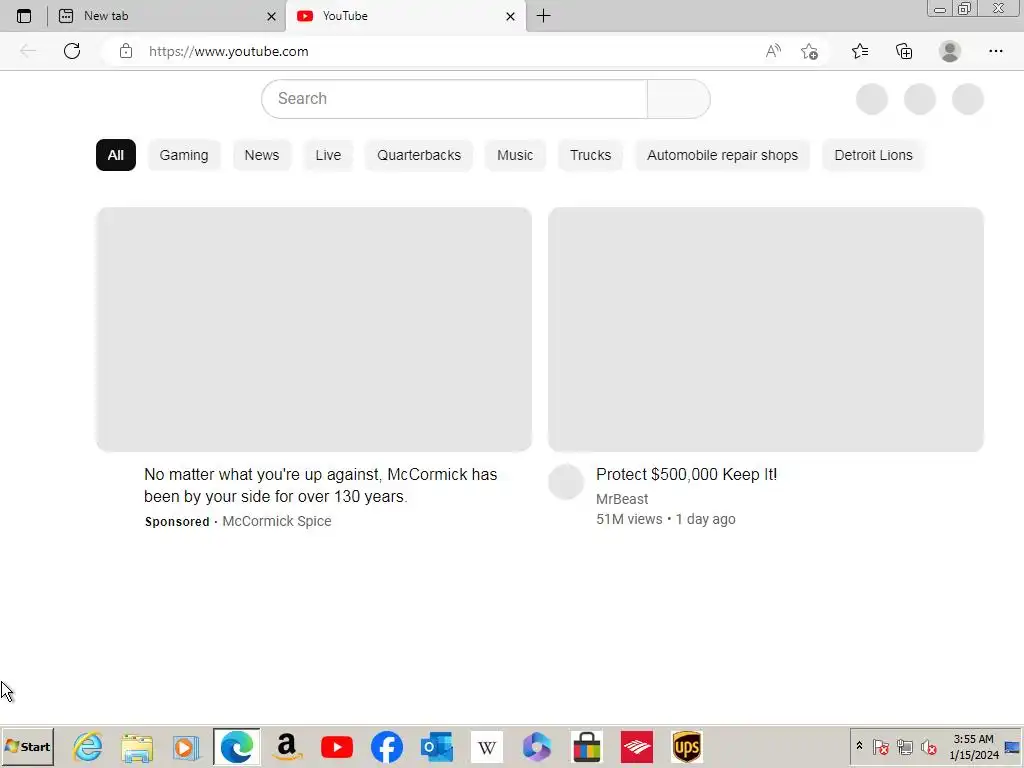Close the YouTube tab

click(x=510, y=16)
